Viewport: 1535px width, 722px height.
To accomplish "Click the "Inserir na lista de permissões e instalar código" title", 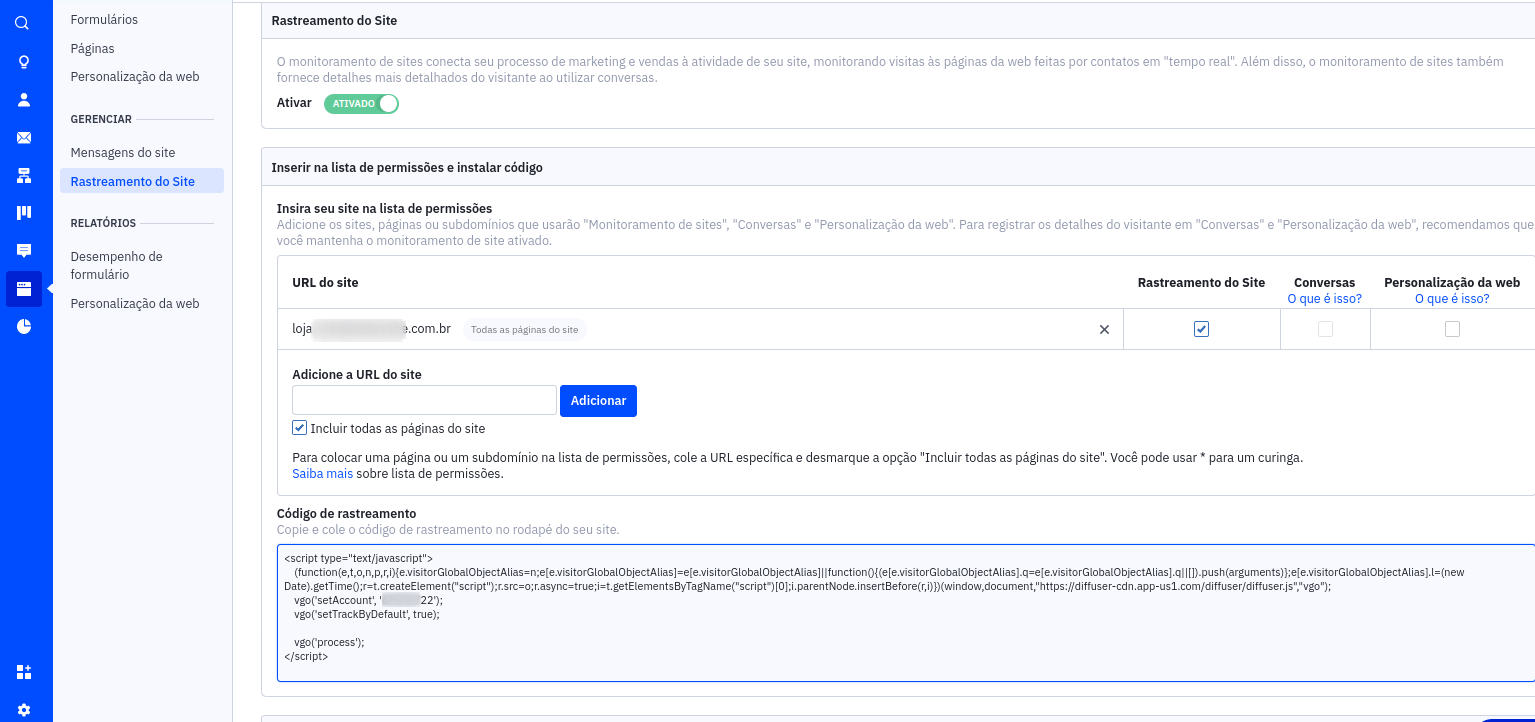I will point(407,168).
